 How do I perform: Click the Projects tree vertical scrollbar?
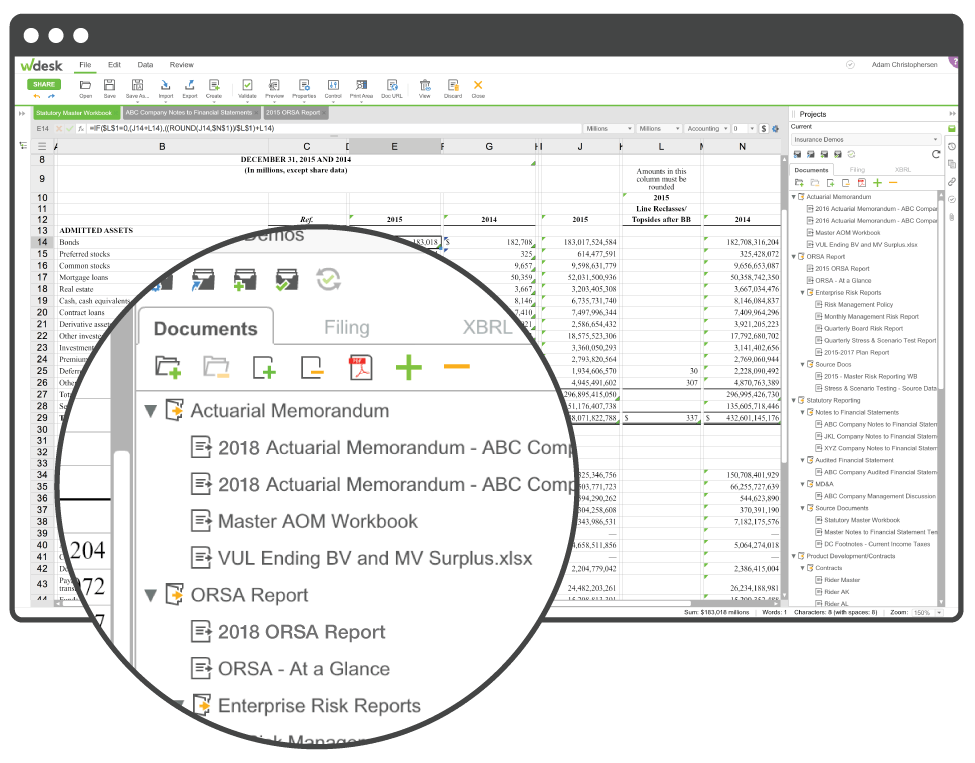coord(941,398)
